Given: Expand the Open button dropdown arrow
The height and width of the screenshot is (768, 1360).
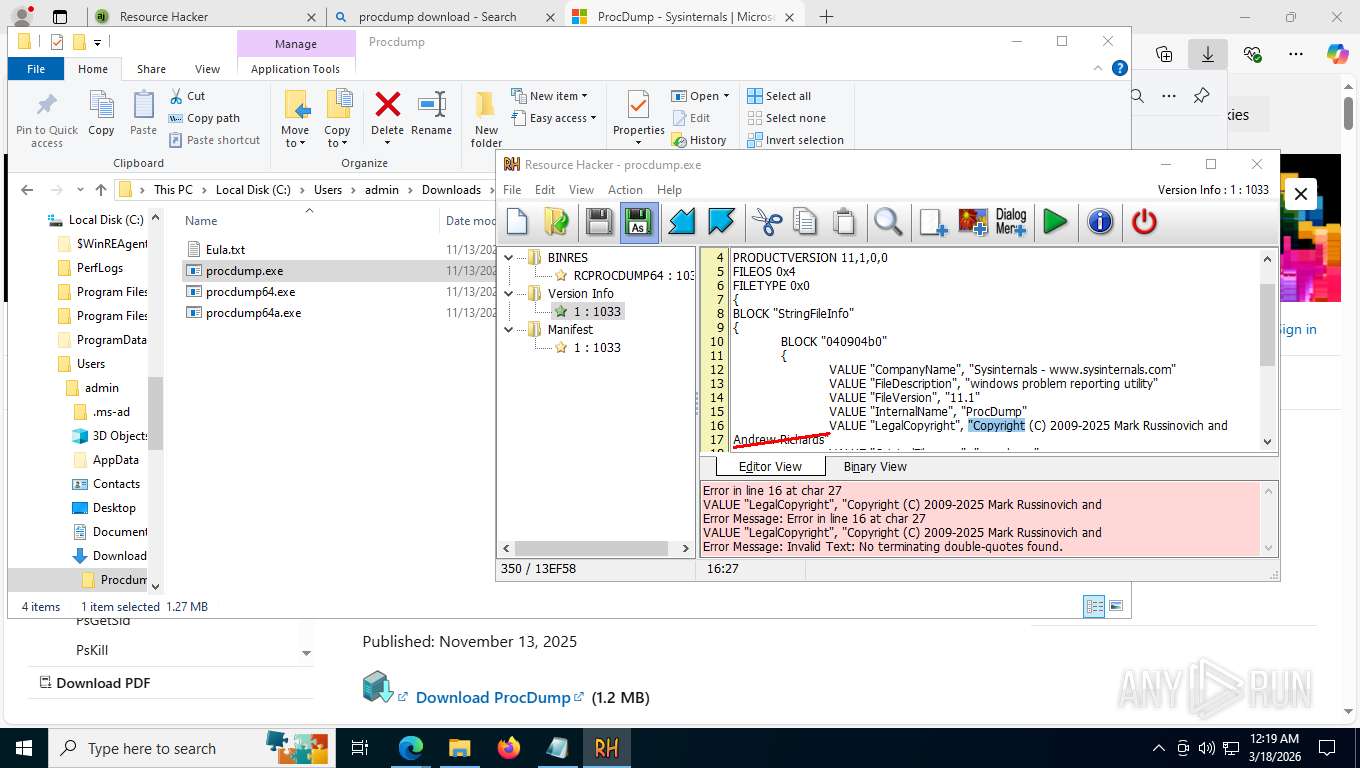Looking at the screenshot, I should (726, 96).
